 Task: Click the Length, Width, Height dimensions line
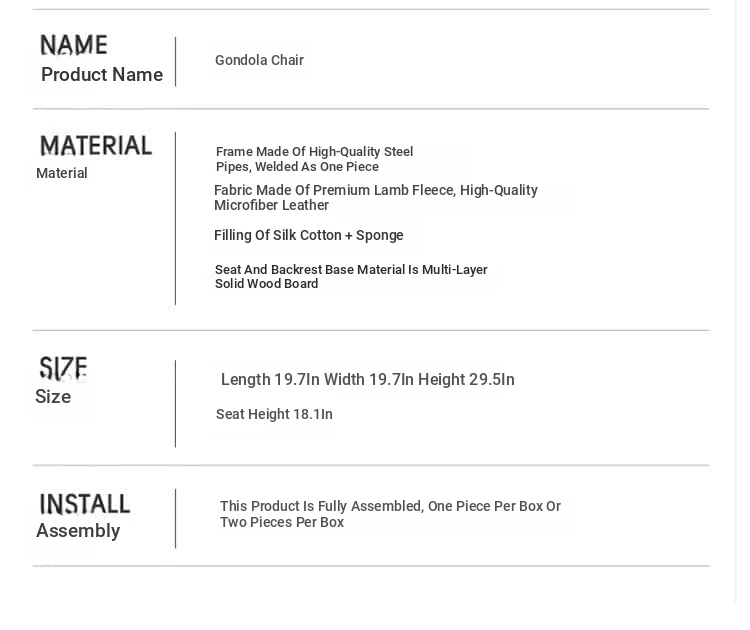[367, 380]
